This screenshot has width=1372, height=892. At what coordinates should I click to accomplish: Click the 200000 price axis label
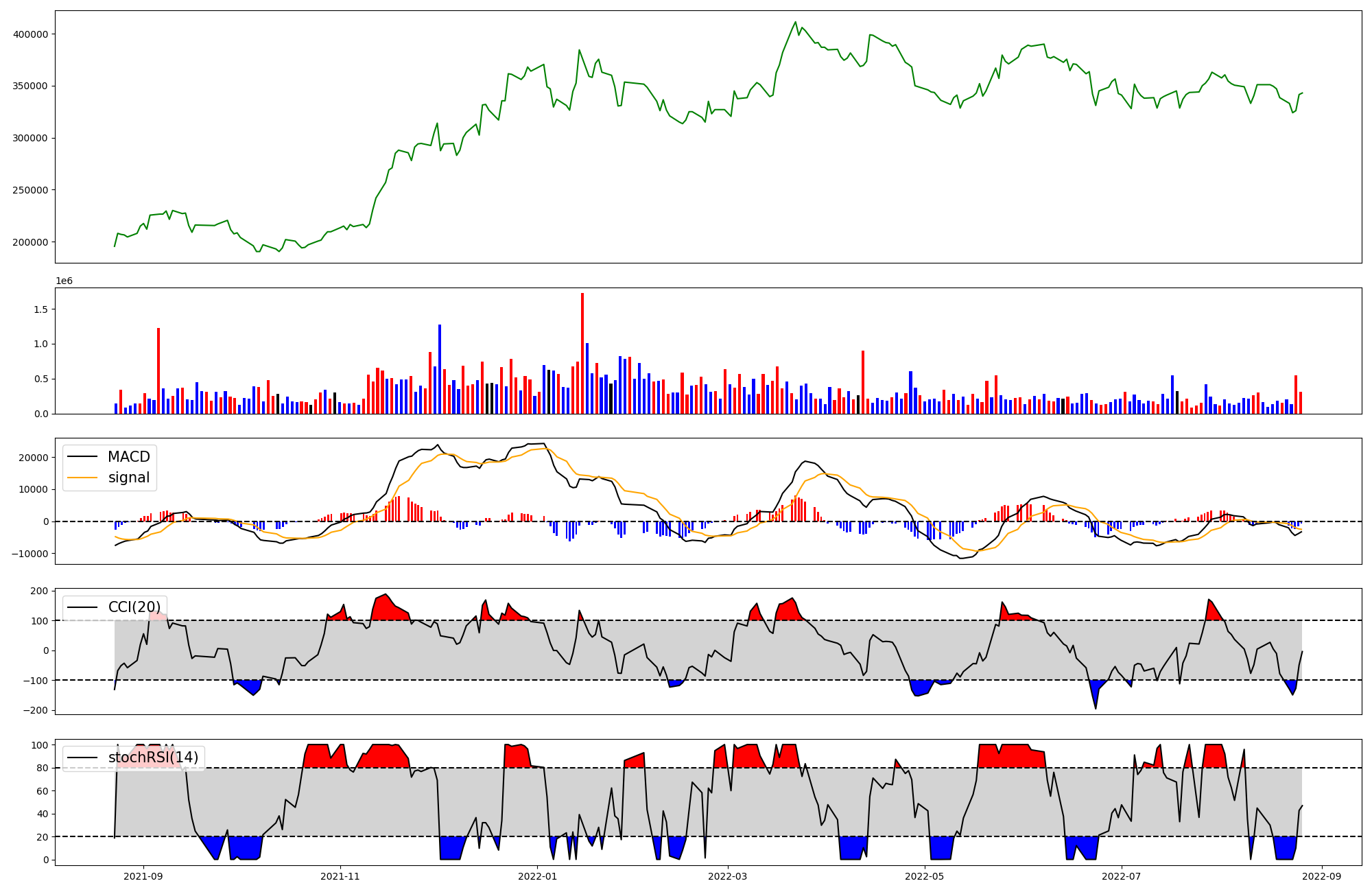coord(30,242)
